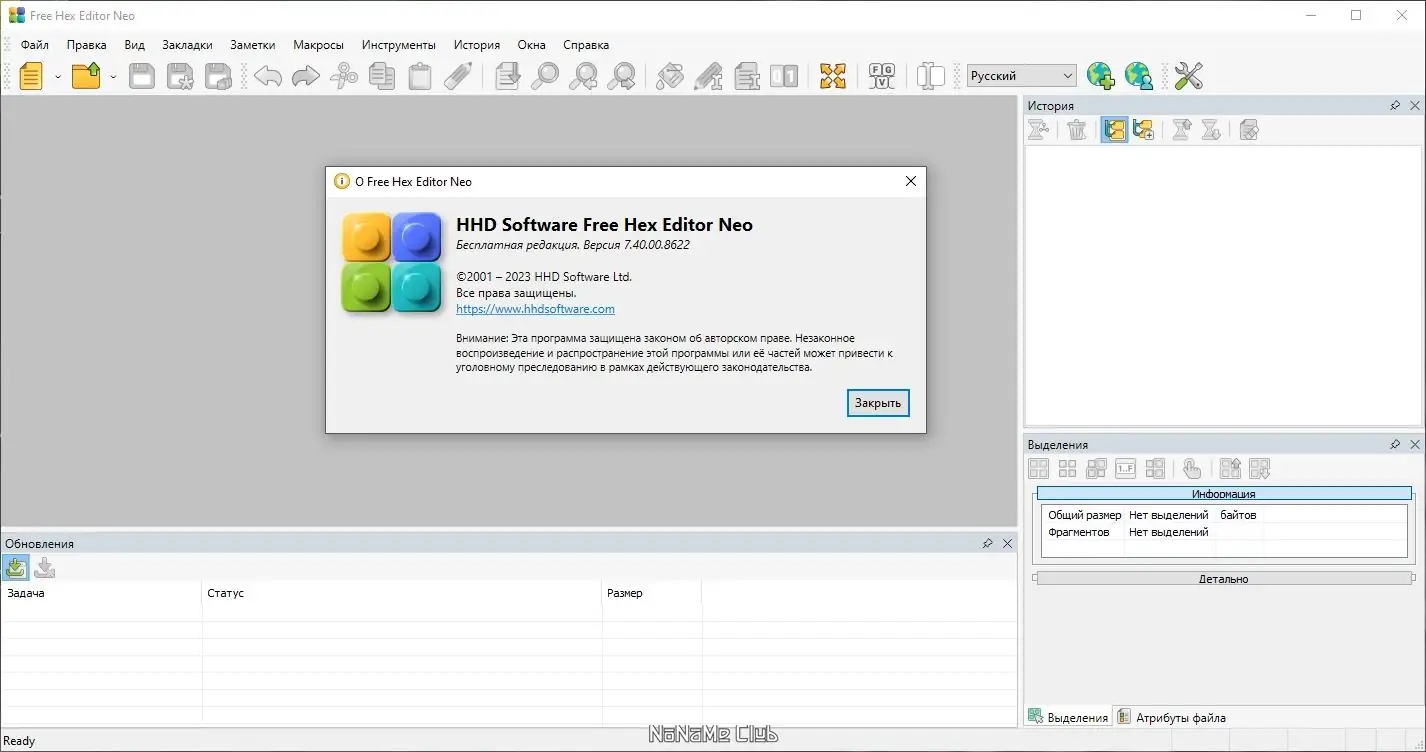The height and width of the screenshot is (752, 1426).
Task: Pin the Выделения panel
Action: coord(1395,444)
